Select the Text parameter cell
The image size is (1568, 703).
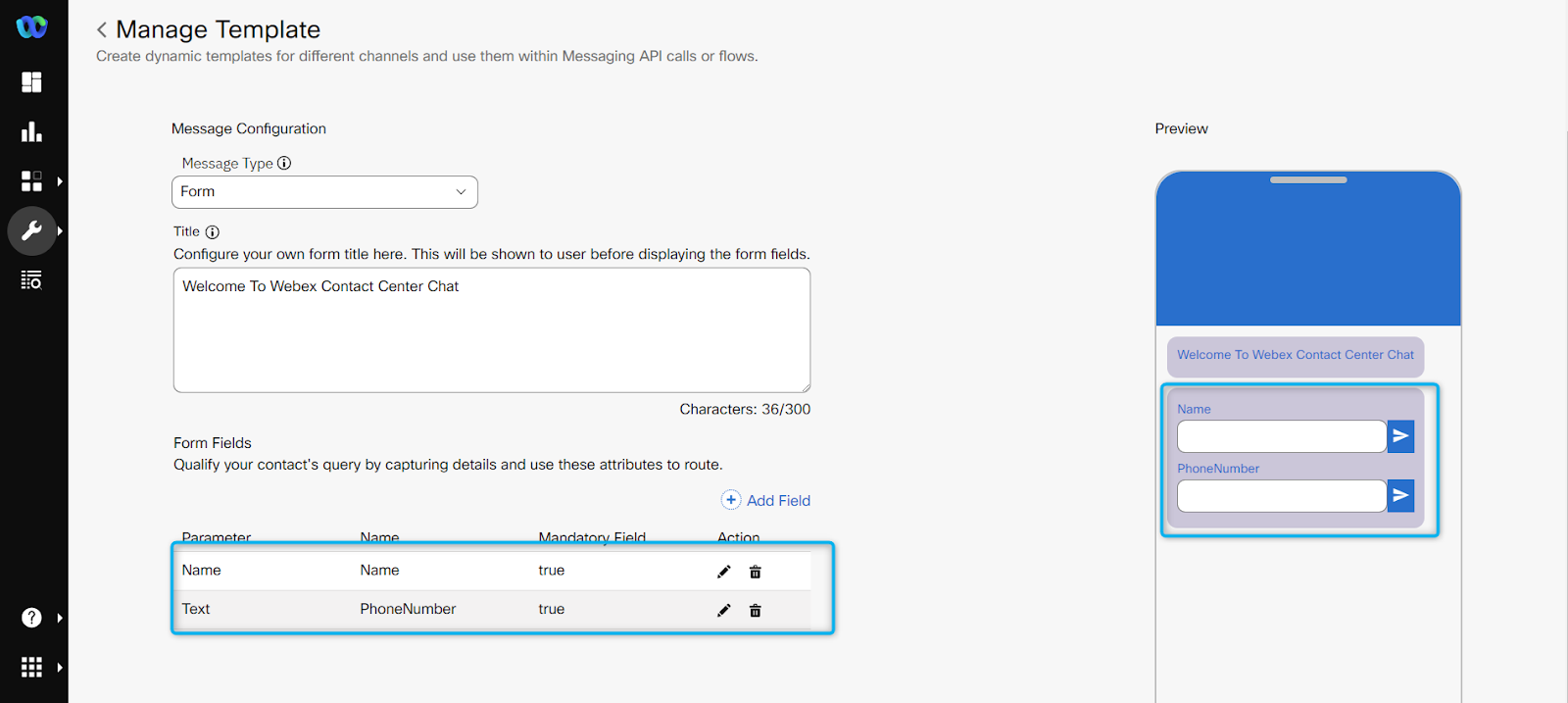pyautogui.click(x=196, y=609)
